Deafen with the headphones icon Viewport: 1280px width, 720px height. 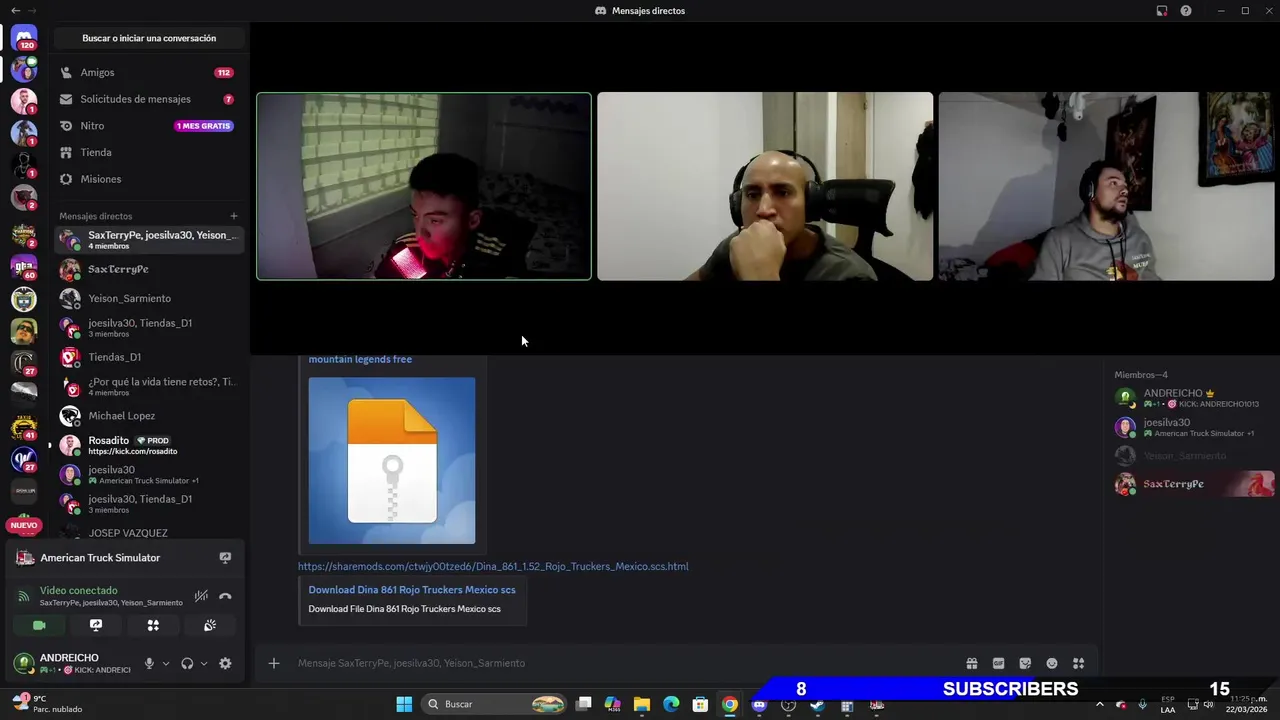click(187, 663)
